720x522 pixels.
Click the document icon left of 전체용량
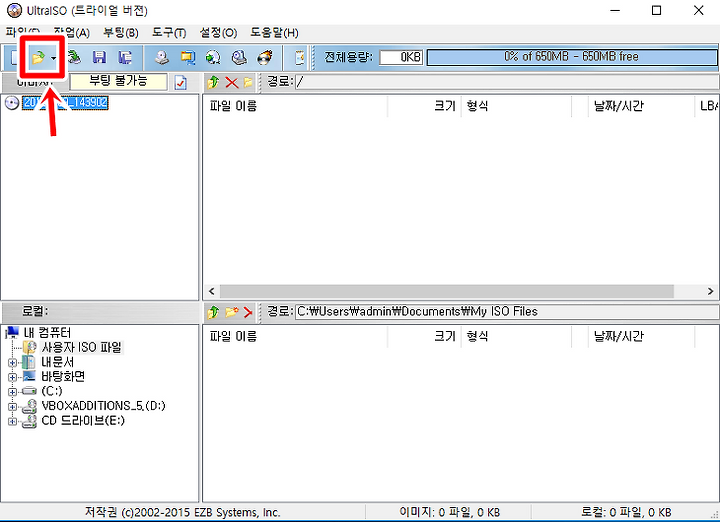(x=299, y=58)
